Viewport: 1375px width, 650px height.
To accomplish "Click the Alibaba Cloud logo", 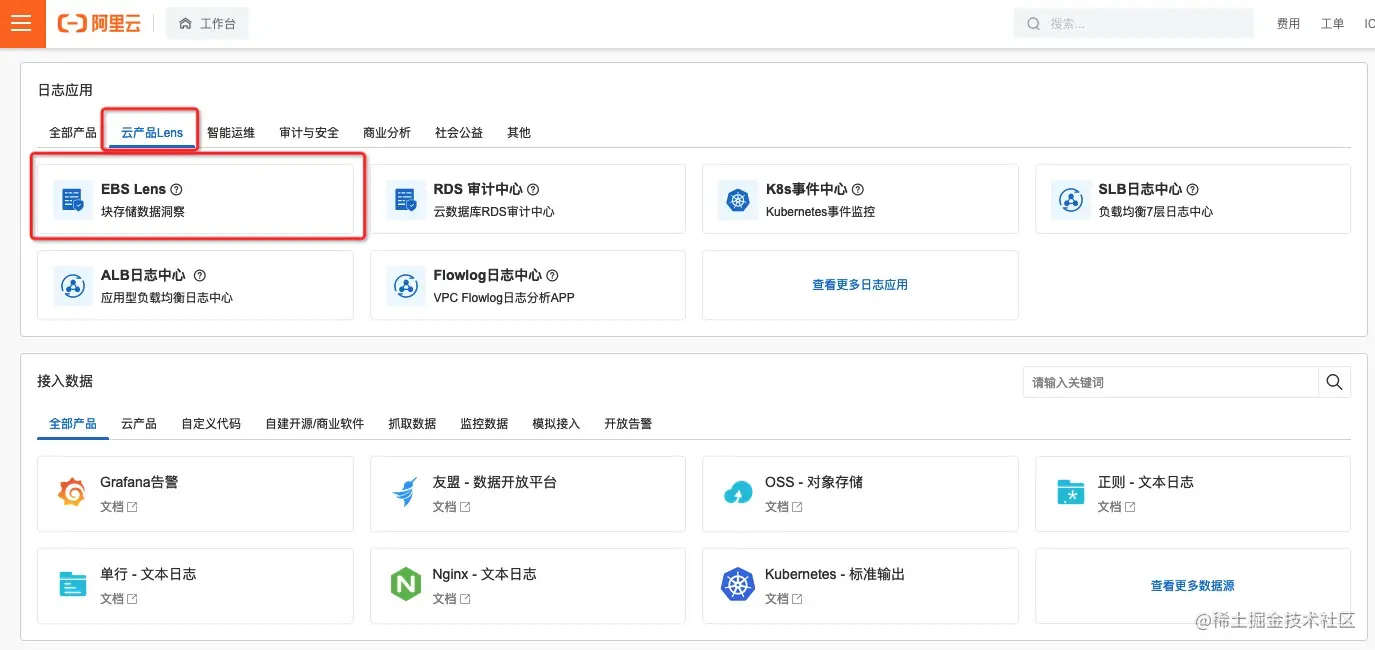I will (x=99, y=23).
